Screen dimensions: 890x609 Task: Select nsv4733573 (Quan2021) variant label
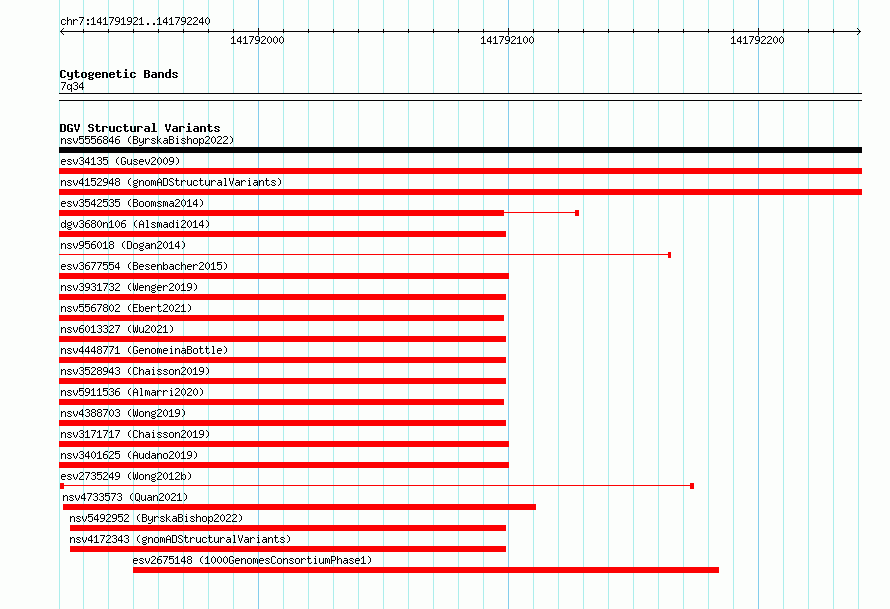click(125, 497)
